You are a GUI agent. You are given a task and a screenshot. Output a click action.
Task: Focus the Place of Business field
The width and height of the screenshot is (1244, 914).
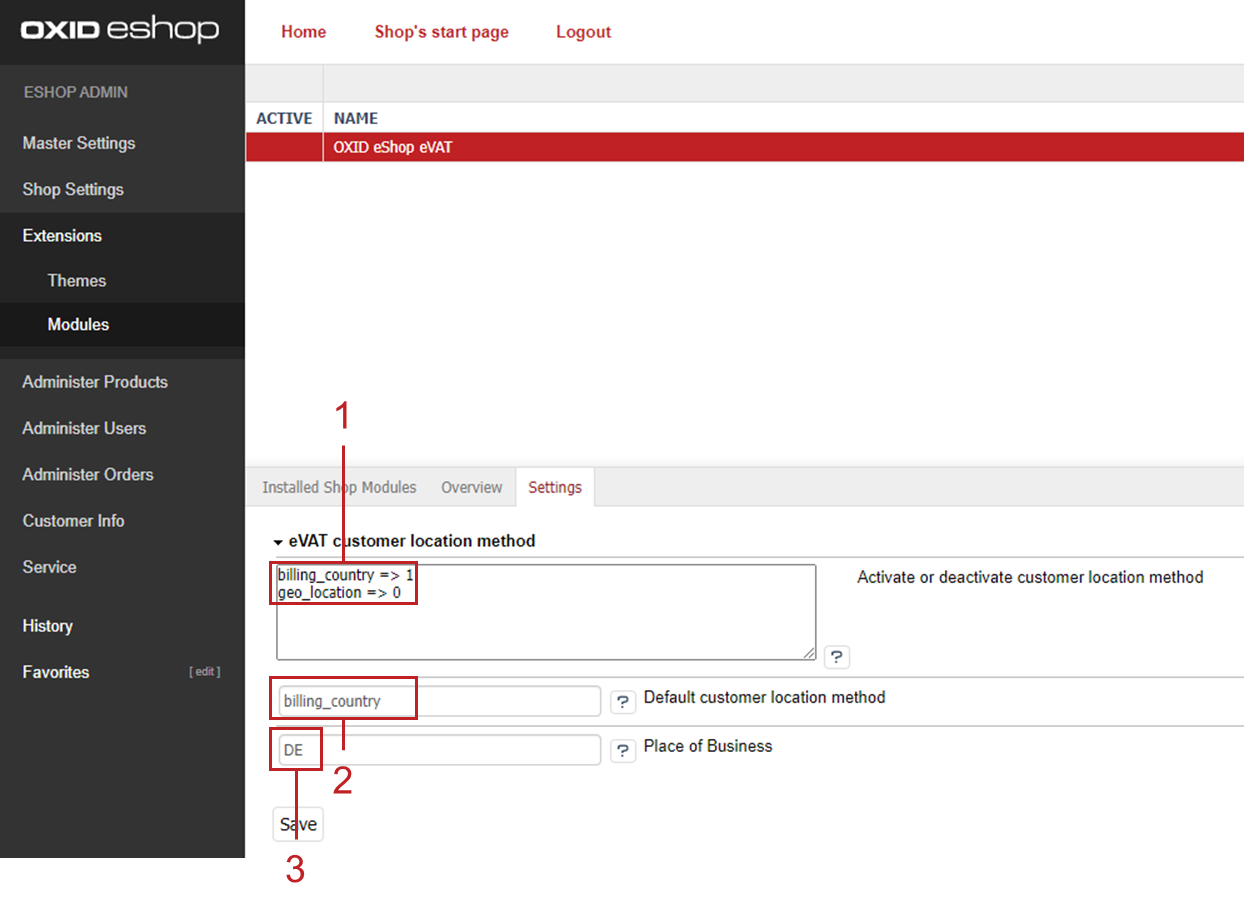point(460,750)
